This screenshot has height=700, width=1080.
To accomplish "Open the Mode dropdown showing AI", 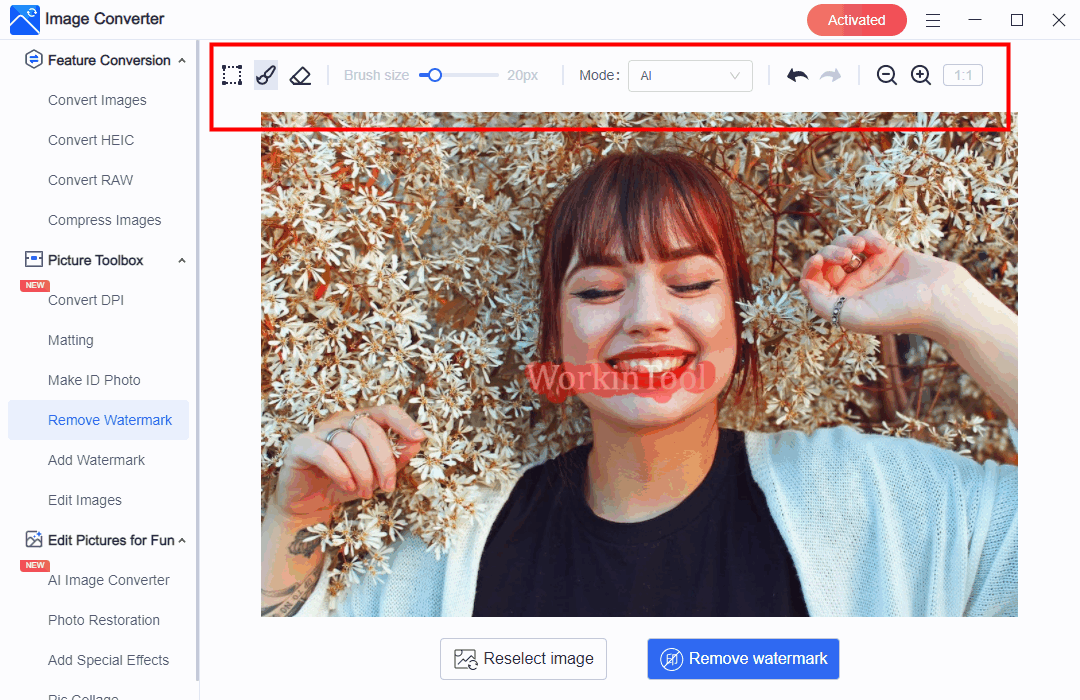I will click(690, 76).
